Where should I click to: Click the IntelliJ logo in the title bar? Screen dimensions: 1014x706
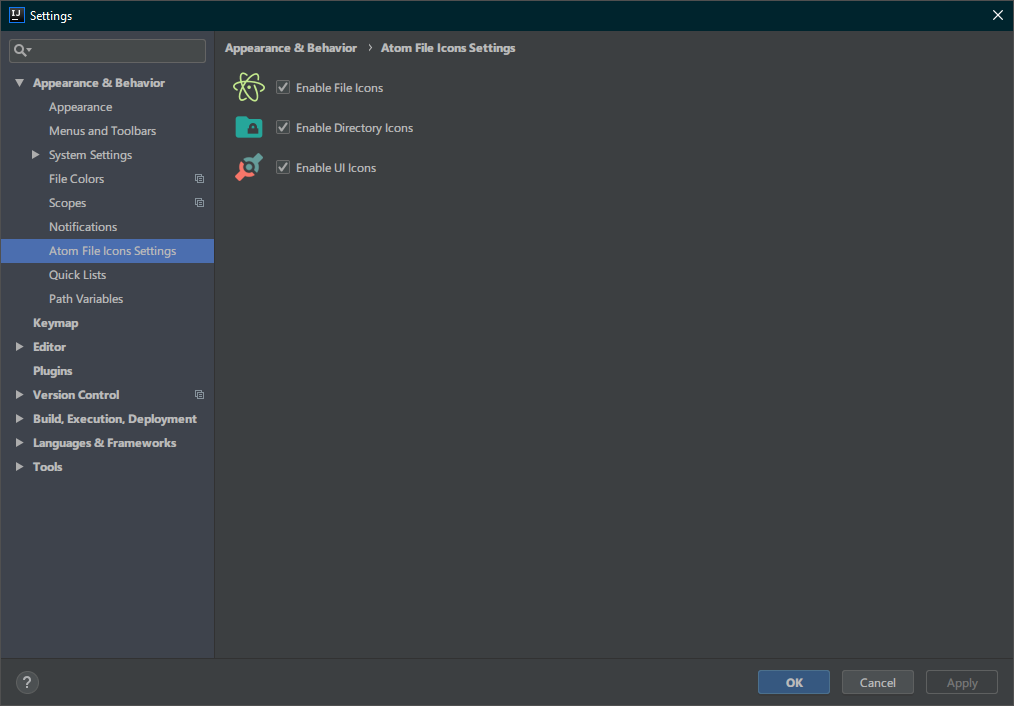click(16, 15)
